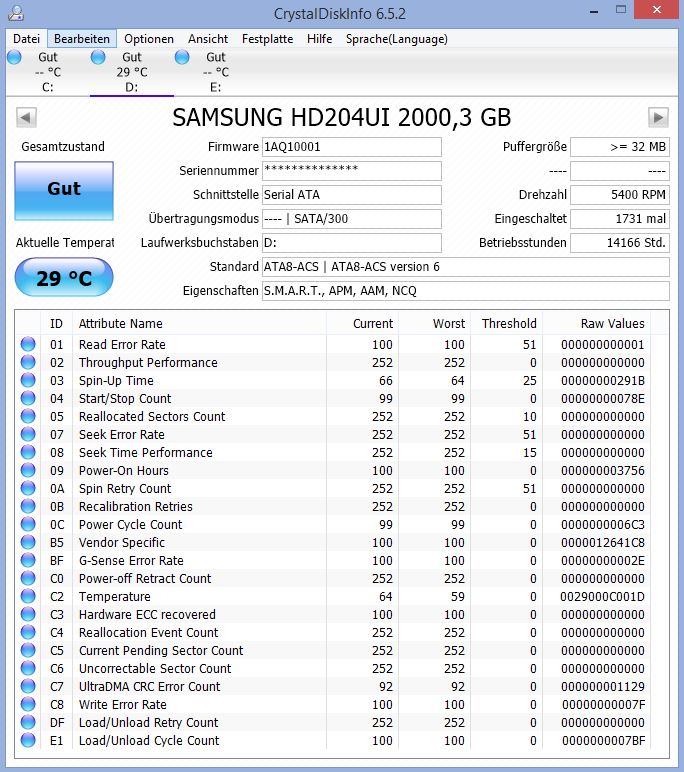Click status orb of Seek Time Performance row
This screenshot has height=772, width=684.
28,452
